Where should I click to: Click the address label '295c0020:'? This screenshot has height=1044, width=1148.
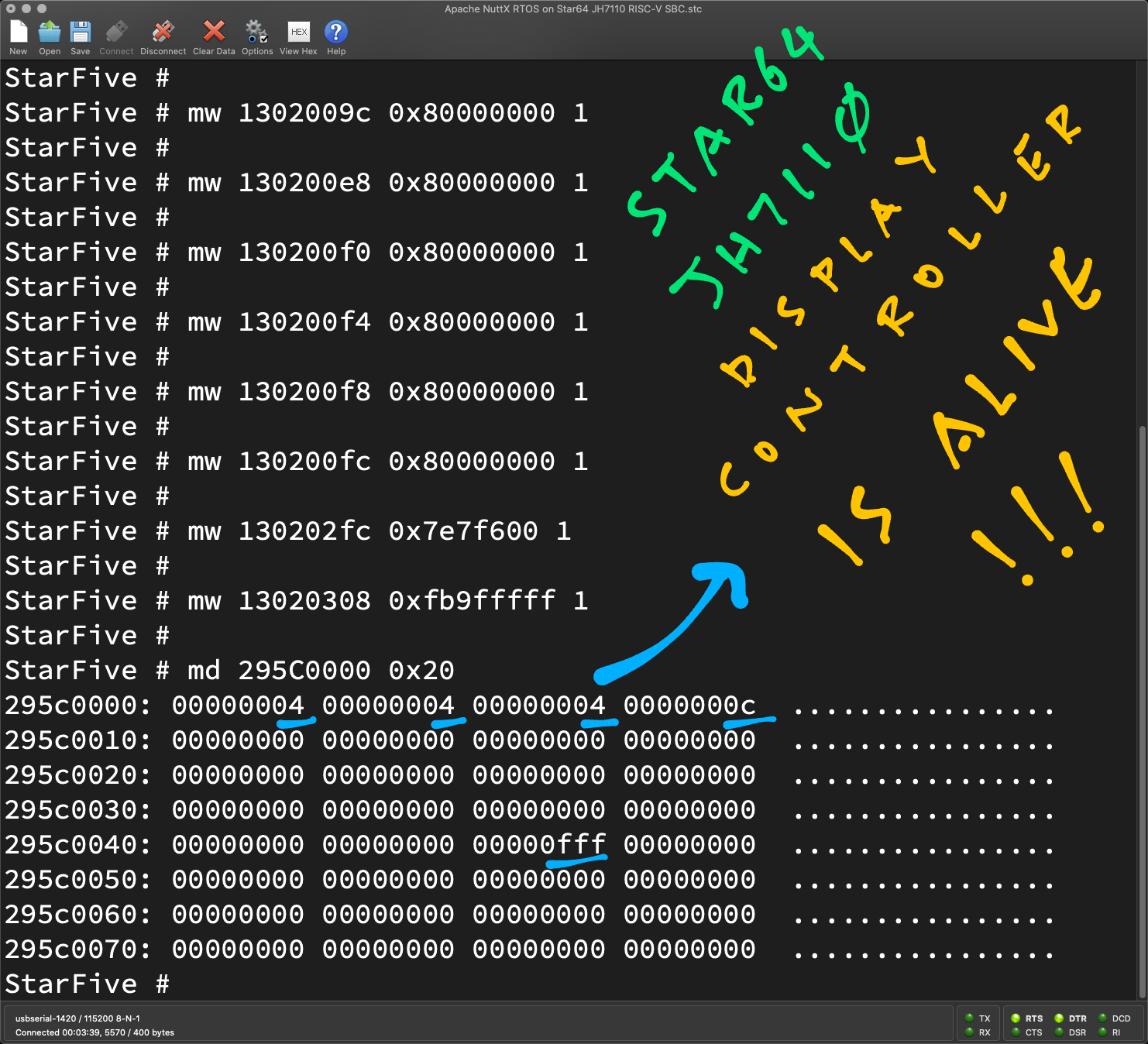[x=77, y=775]
